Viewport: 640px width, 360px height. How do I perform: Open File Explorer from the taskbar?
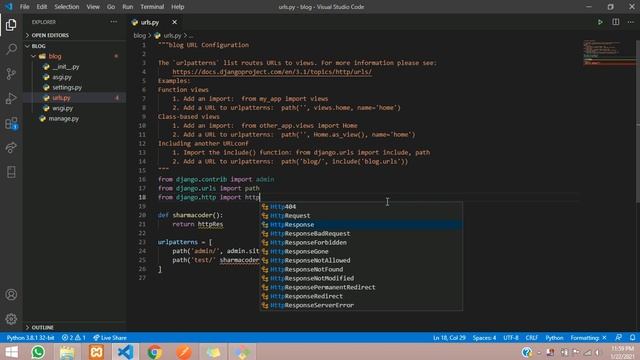(x=67, y=352)
